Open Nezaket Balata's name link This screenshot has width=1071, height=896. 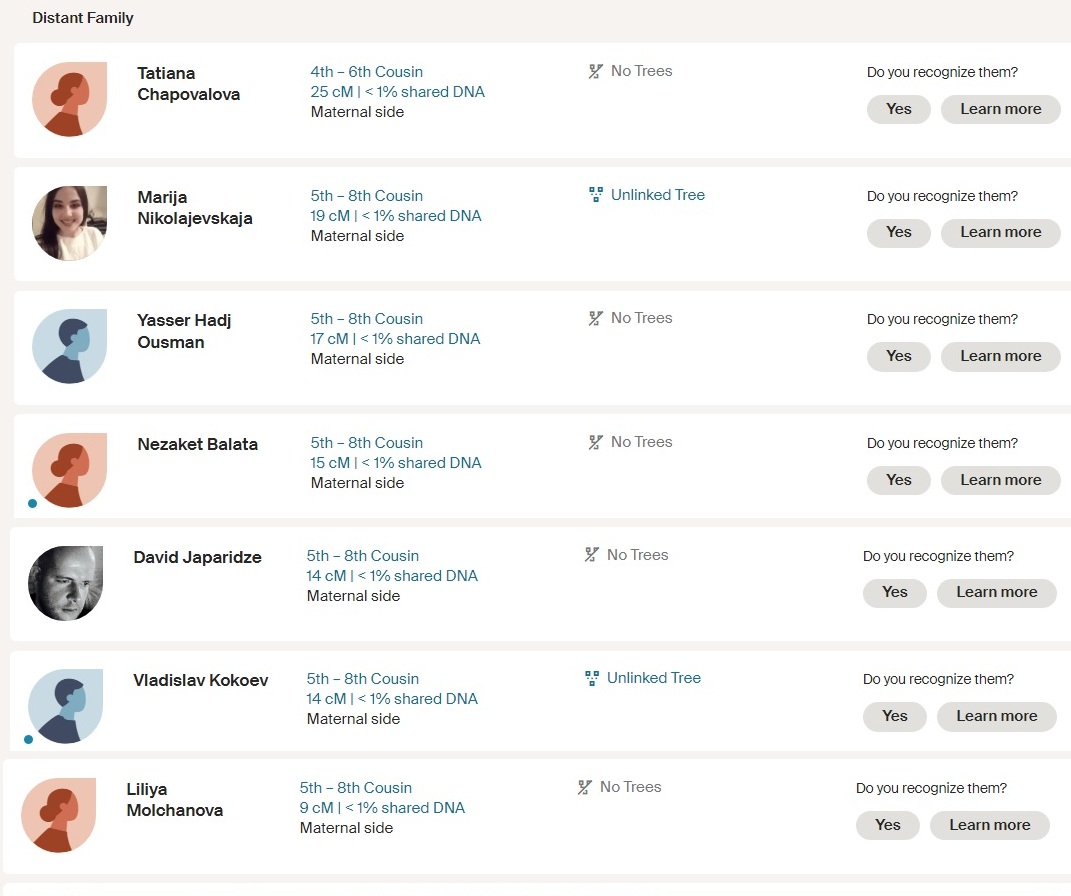197,444
